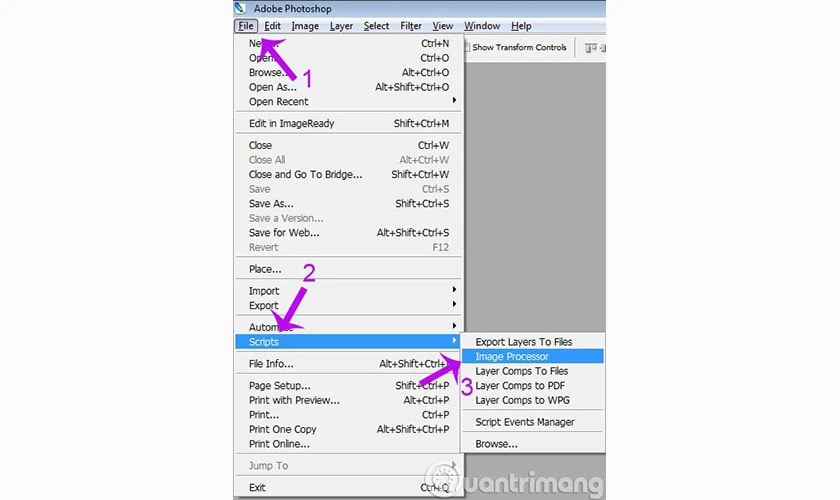This screenshot has height=500, width=840.
Task: Open the Select menu
Action: pyautogui.click(x=376, y=26)
